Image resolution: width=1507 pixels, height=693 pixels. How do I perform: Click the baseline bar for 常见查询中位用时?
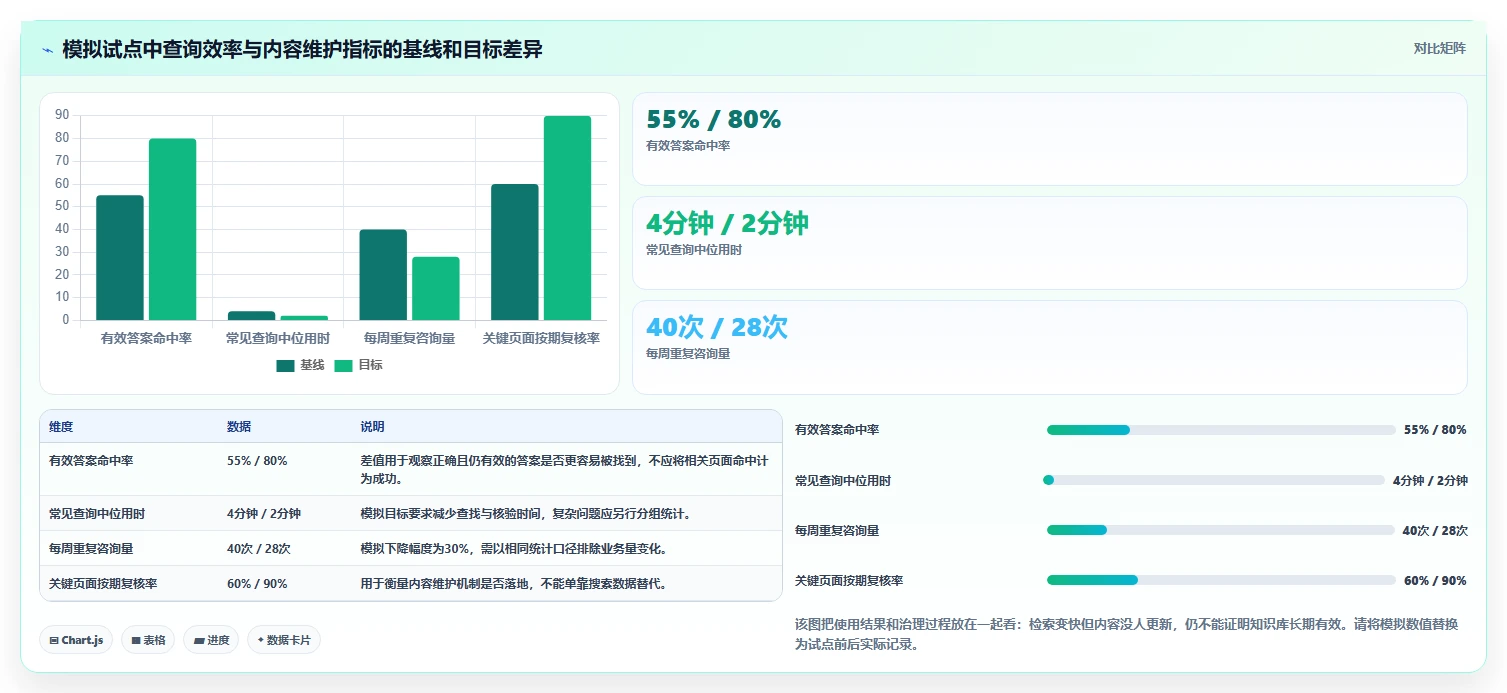(x=251, y=316)
